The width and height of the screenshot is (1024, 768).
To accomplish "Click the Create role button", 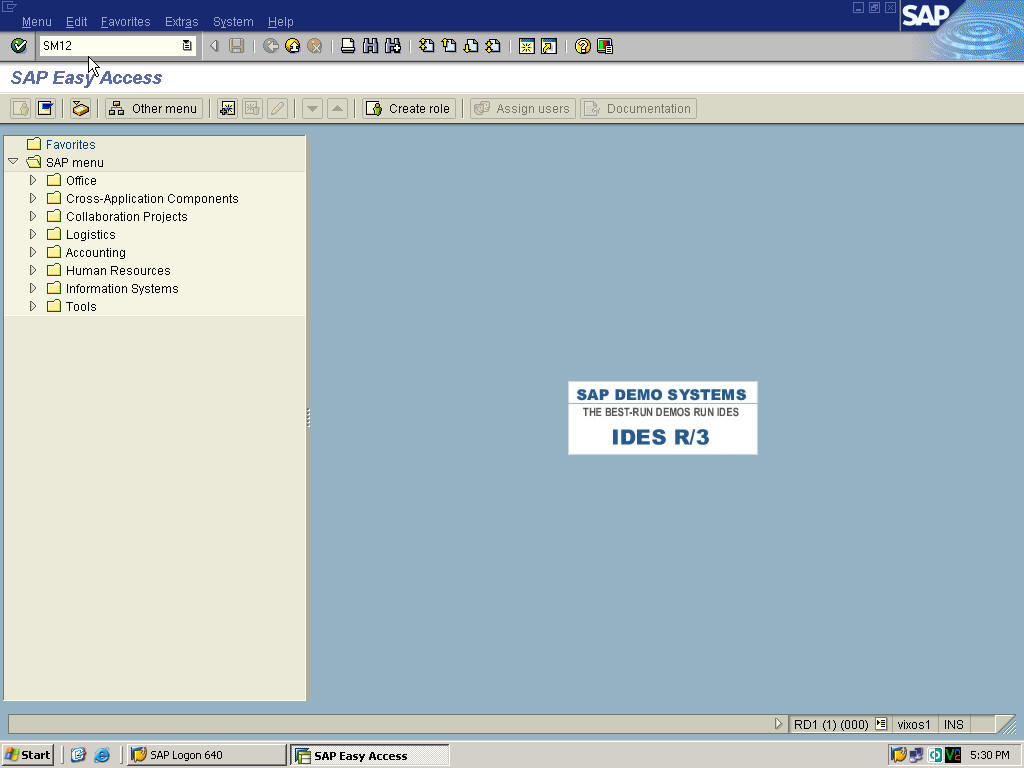I will tap(408, 108).
